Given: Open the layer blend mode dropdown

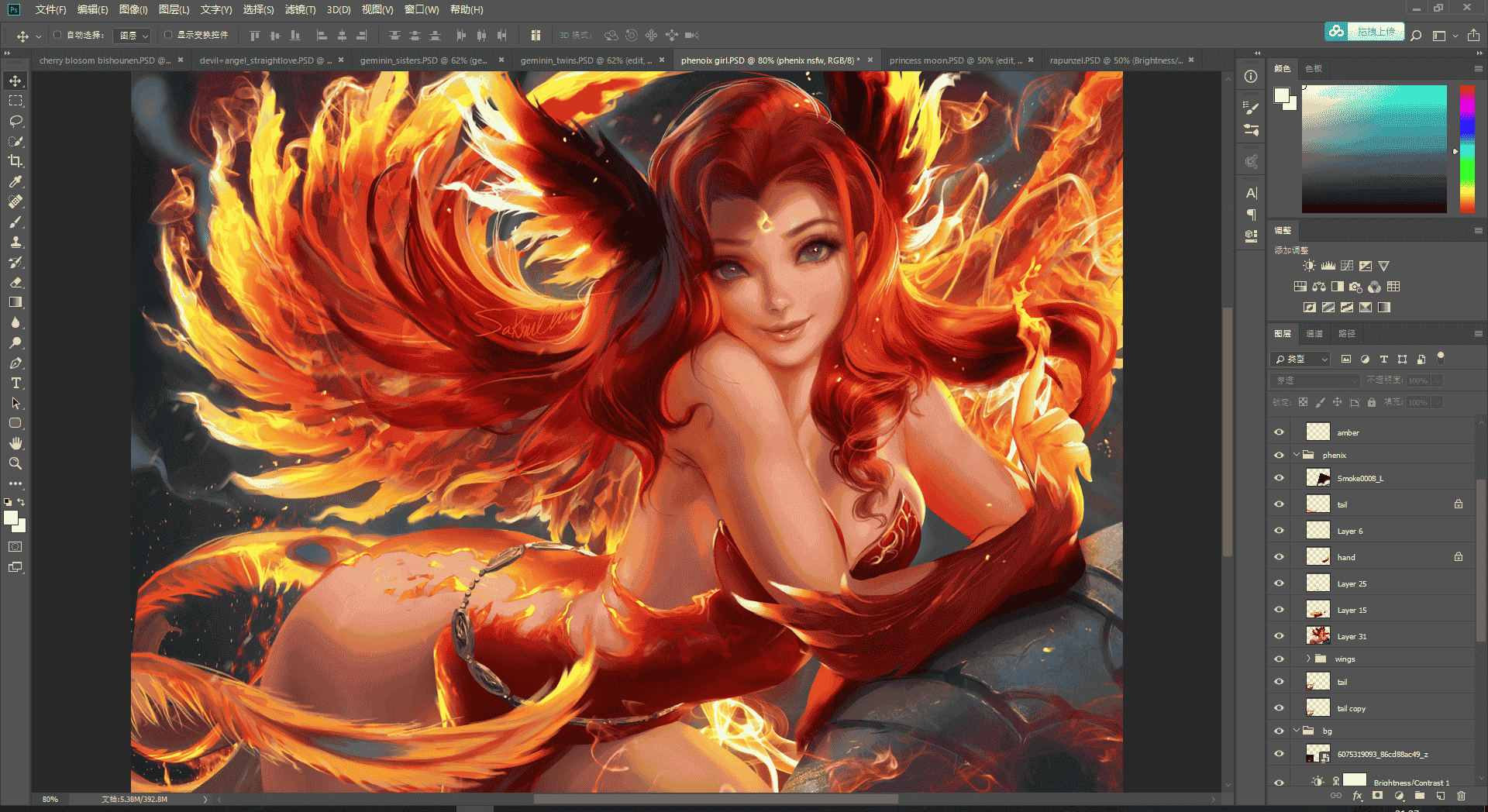Looking at the screenshot, I should point(1315,380).
